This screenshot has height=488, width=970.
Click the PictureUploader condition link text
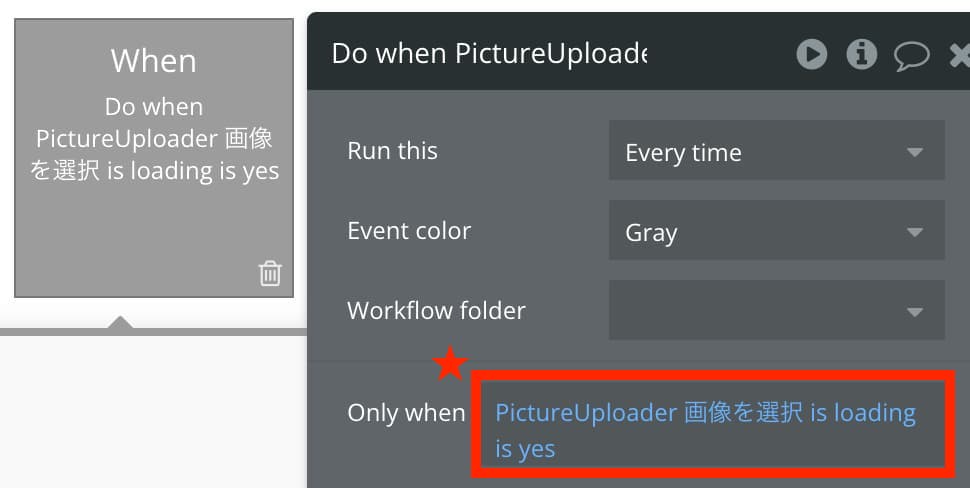coord(705,430)
